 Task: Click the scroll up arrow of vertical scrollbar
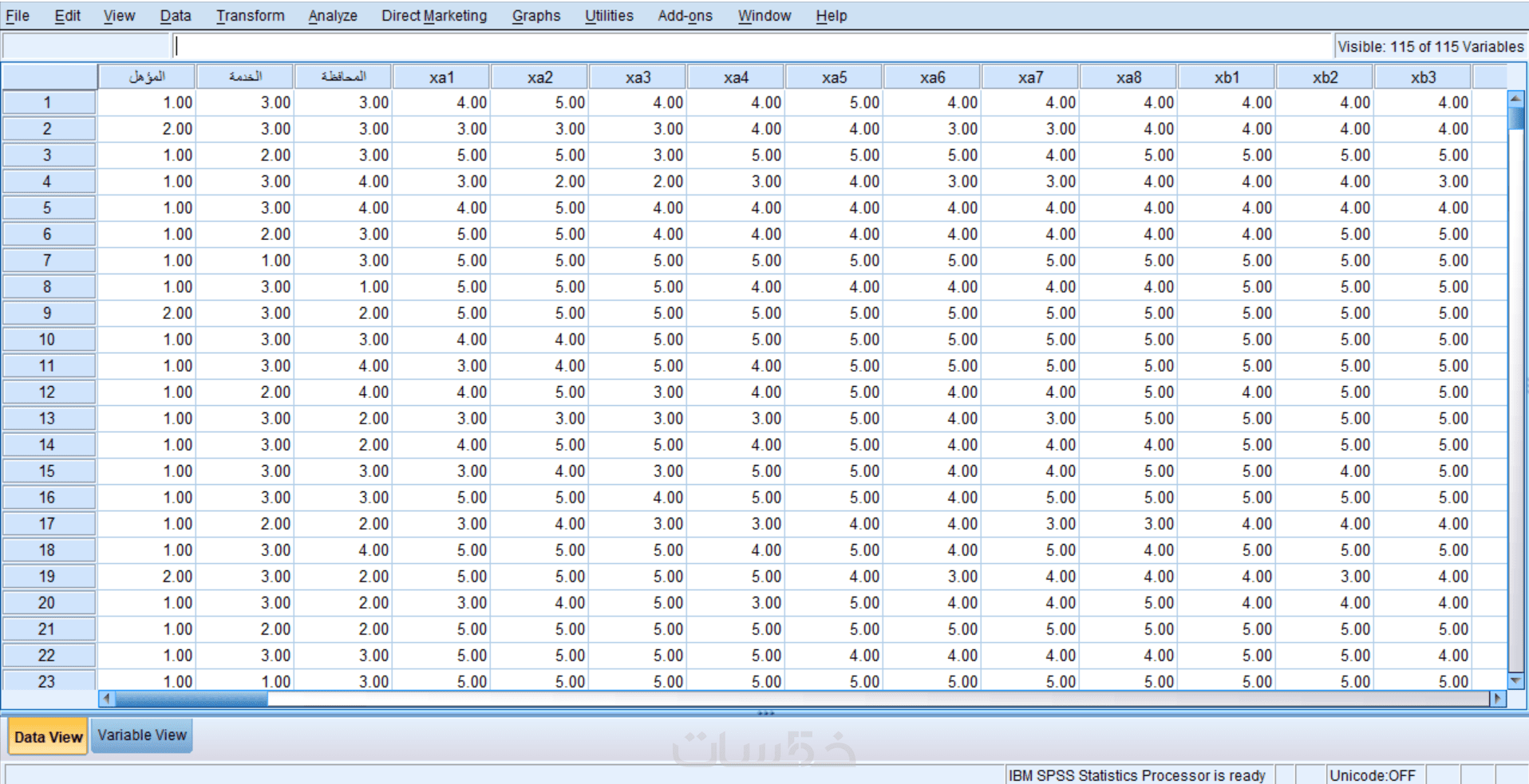pos(1515,98)
